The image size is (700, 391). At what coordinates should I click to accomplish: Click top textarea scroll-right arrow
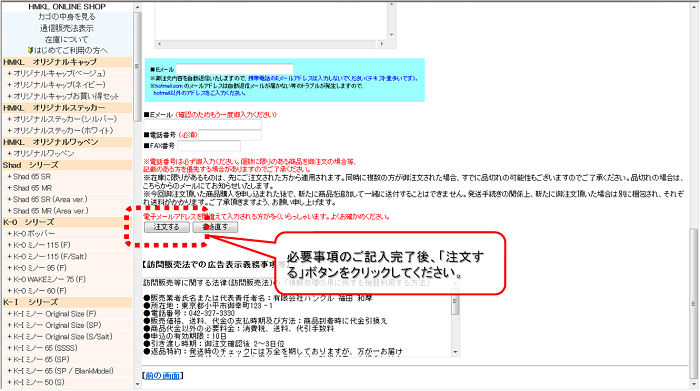381,44
